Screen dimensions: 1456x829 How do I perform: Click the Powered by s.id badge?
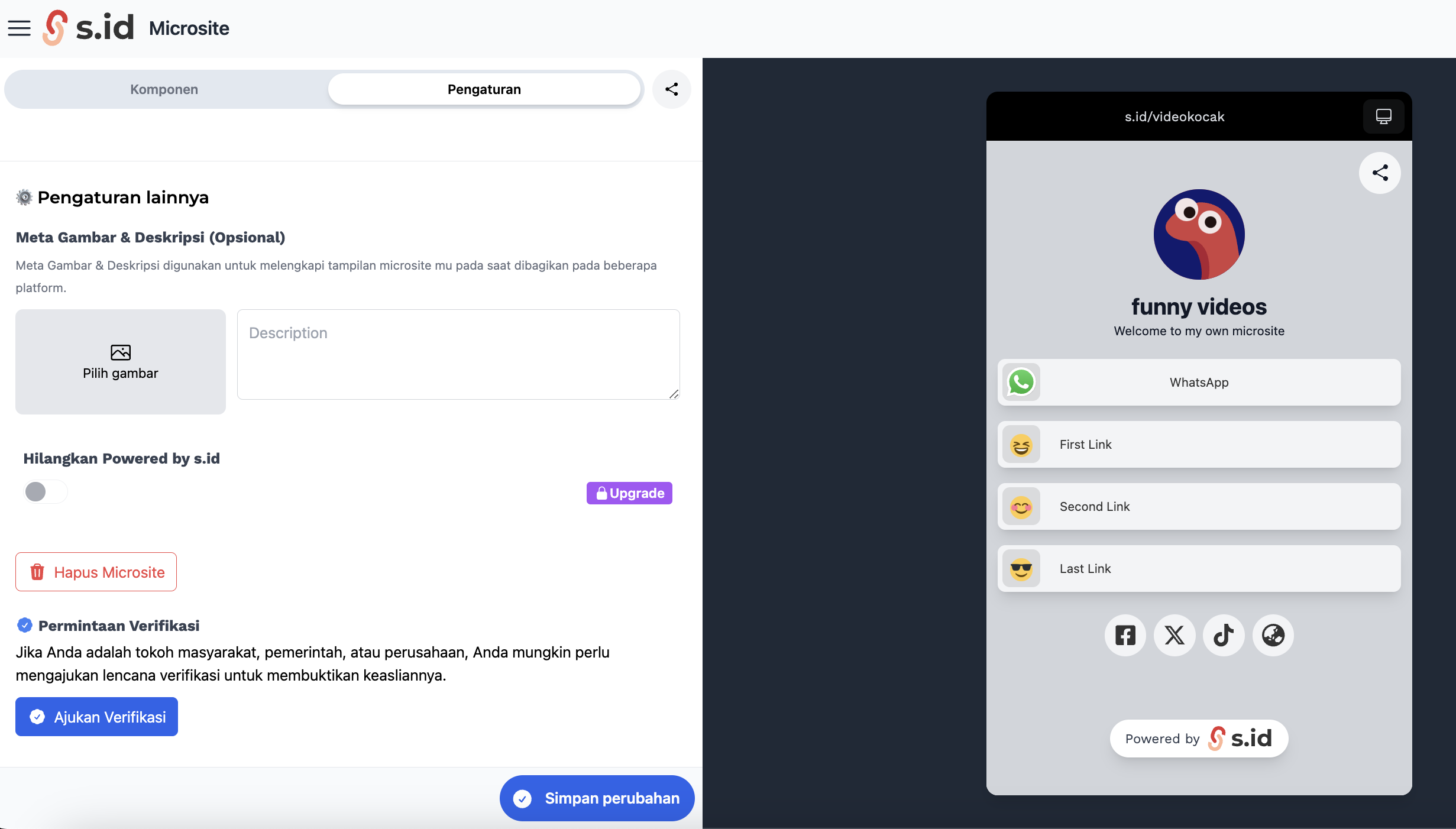1199,739
